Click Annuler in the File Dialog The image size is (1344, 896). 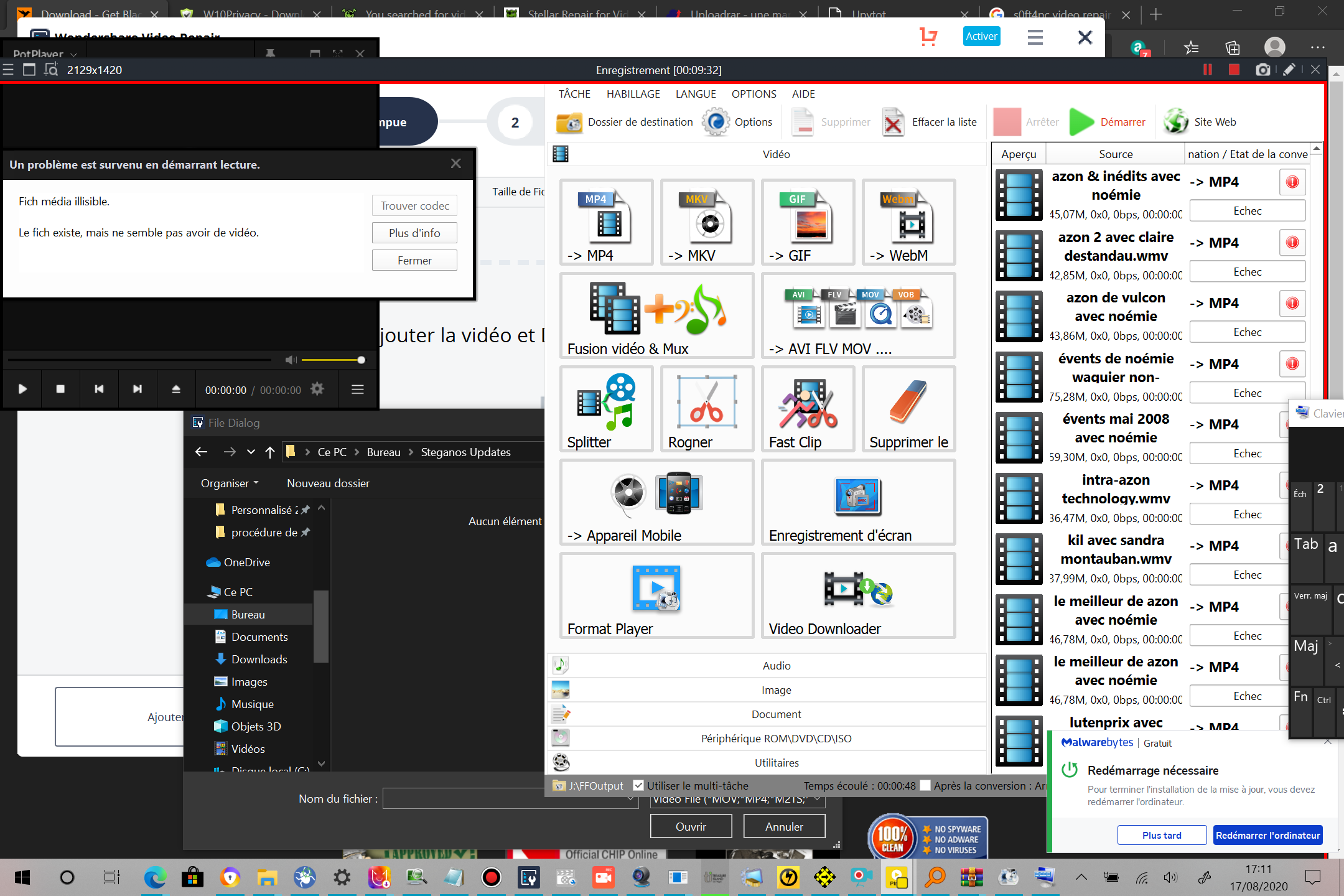pyautogui.click(x=784, y=826)
